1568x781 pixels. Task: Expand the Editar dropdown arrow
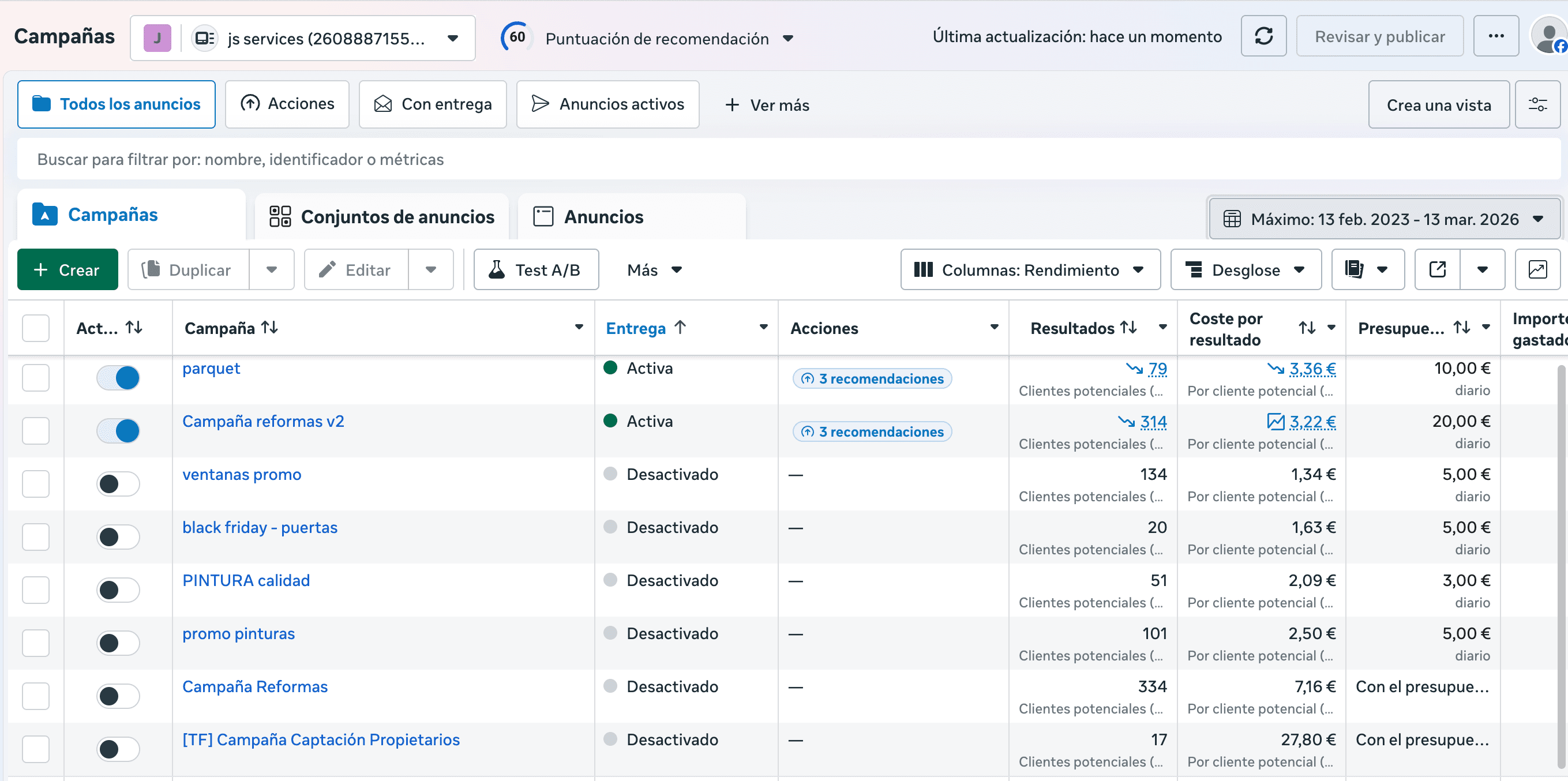click(432, 269)
